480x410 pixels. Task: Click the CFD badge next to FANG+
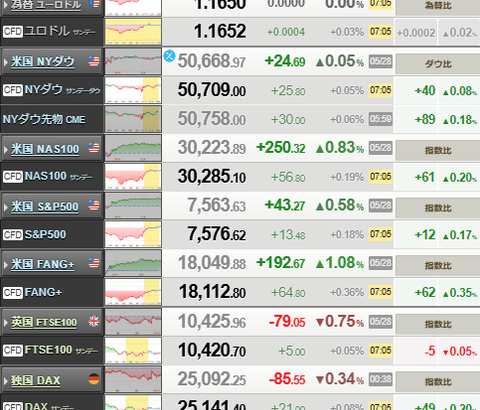click(13, 293)
